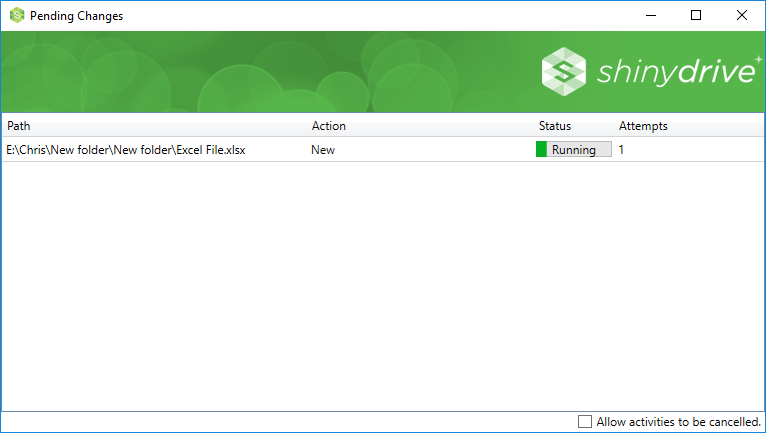Click the Shinydrive app icon in title bar
Viewport: 766px width, 433px height.
tap(16, 16)
